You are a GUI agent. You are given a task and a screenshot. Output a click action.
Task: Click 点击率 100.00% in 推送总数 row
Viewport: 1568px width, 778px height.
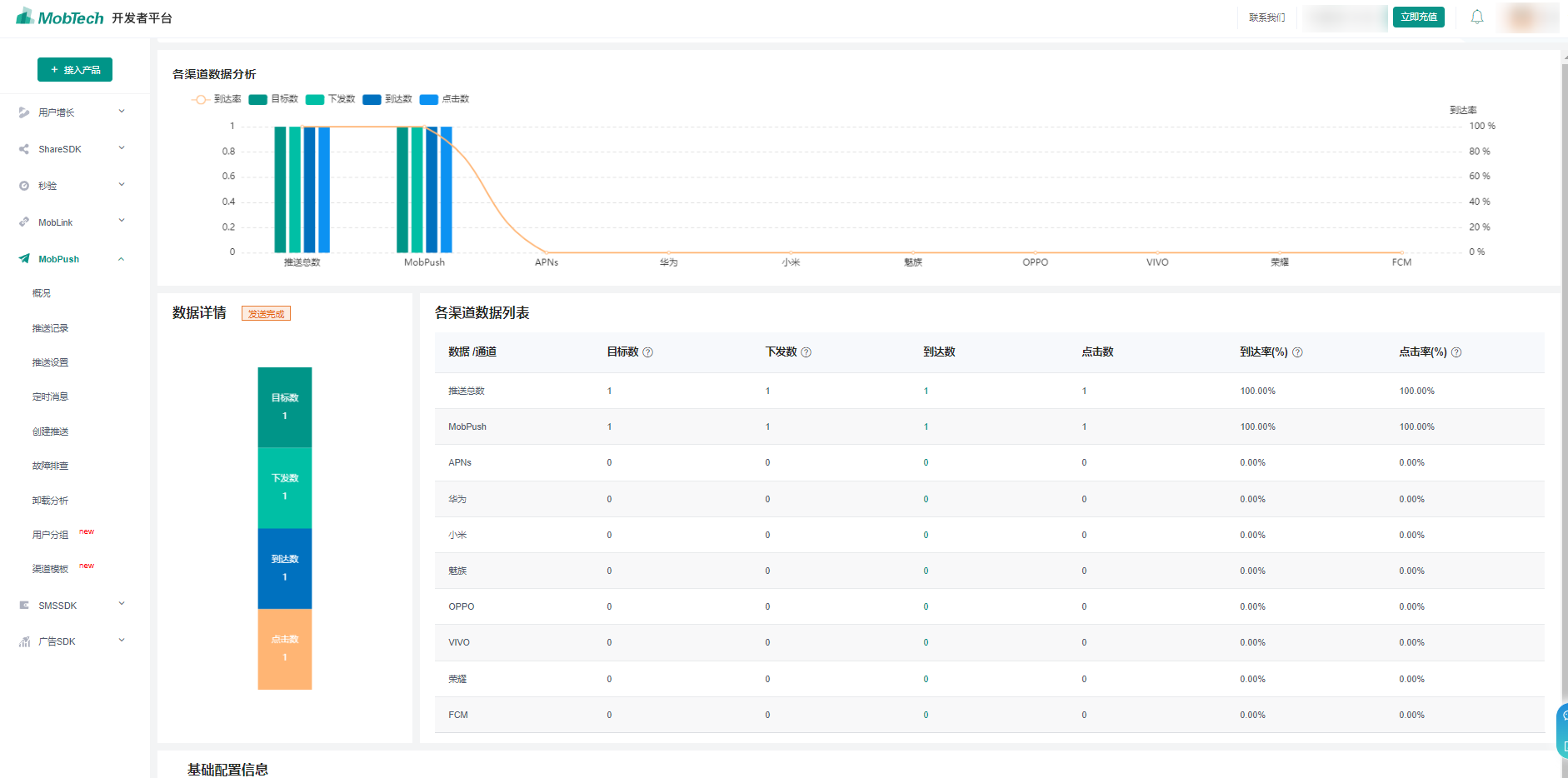(x=1416, y=391)
